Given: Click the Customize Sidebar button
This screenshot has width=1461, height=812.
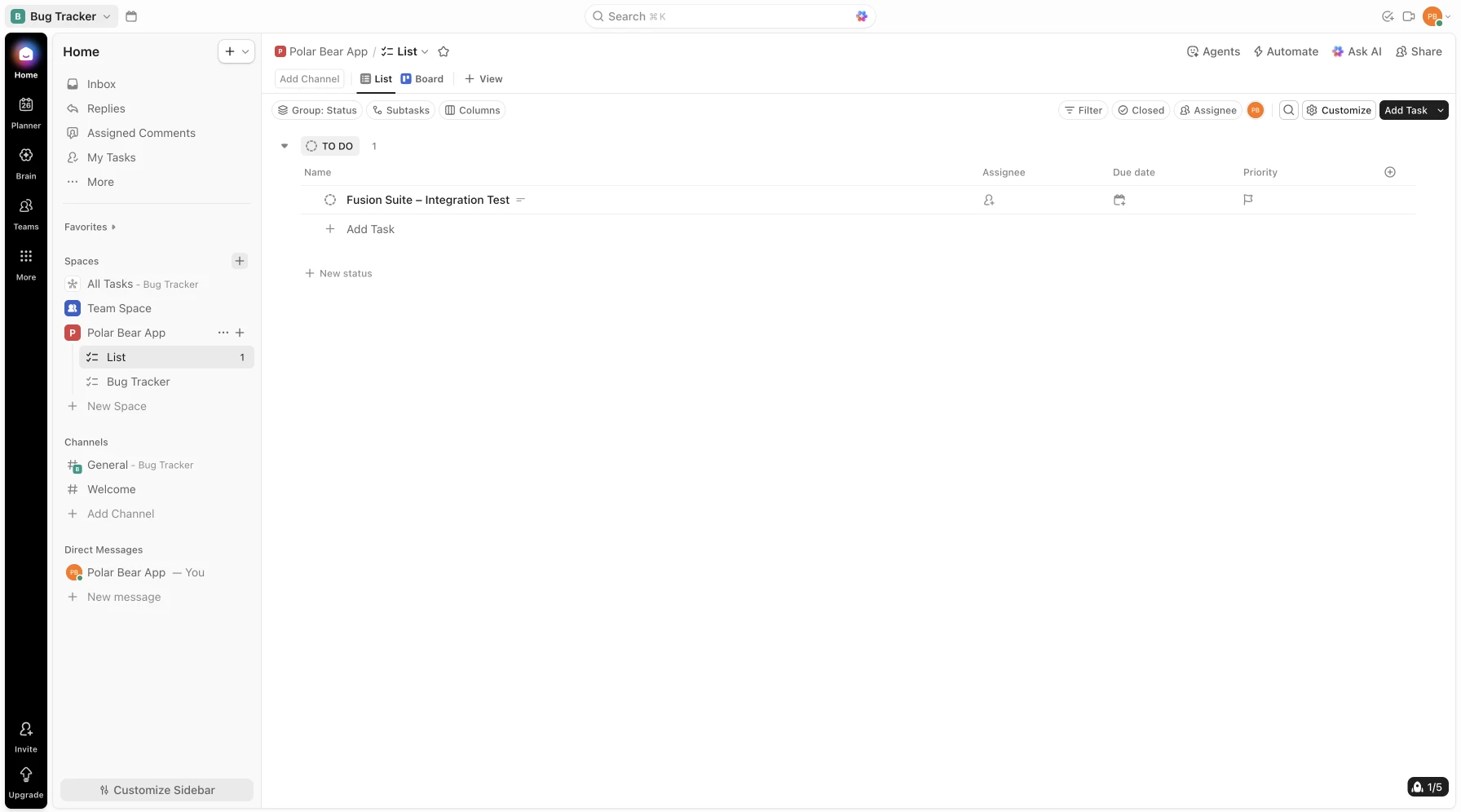Looking at the screenshot, I should (157, 790).
